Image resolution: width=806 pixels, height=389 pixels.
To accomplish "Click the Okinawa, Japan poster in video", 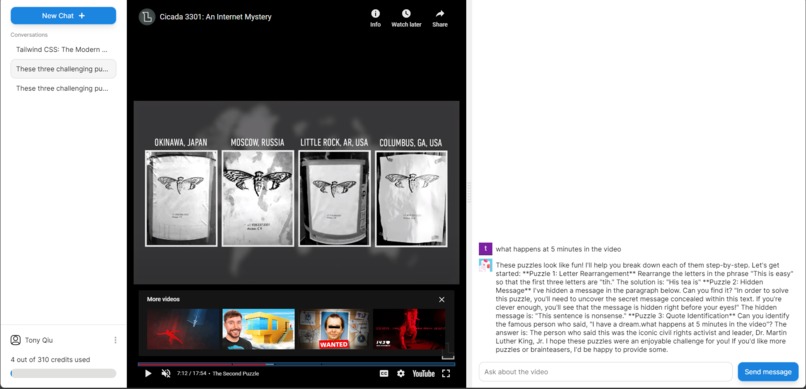I will pos(181,198).
